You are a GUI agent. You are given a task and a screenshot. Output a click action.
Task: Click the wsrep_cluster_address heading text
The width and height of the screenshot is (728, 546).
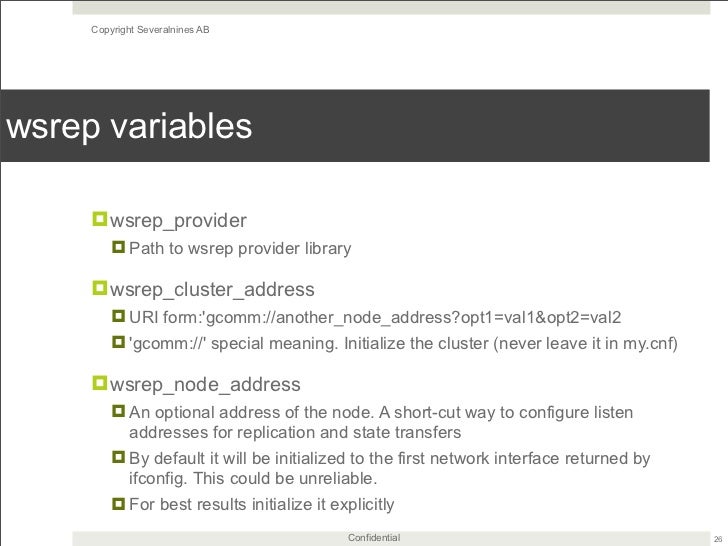pos(212,290)
